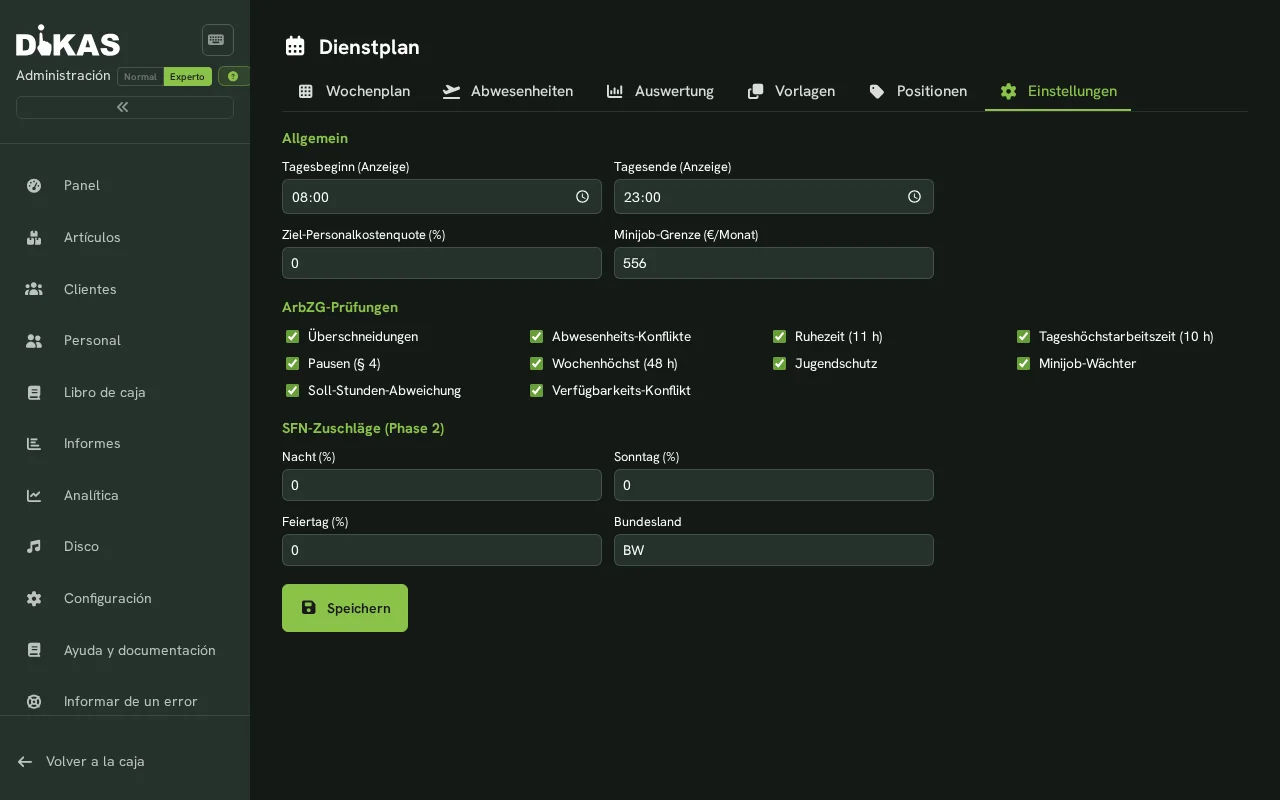The image size is (1280, 800).
Task: Click the Feiertag (%) input field
Action: point(442,550)
